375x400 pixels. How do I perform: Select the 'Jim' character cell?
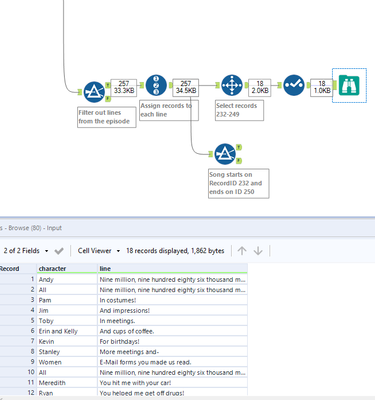point(67,310)
